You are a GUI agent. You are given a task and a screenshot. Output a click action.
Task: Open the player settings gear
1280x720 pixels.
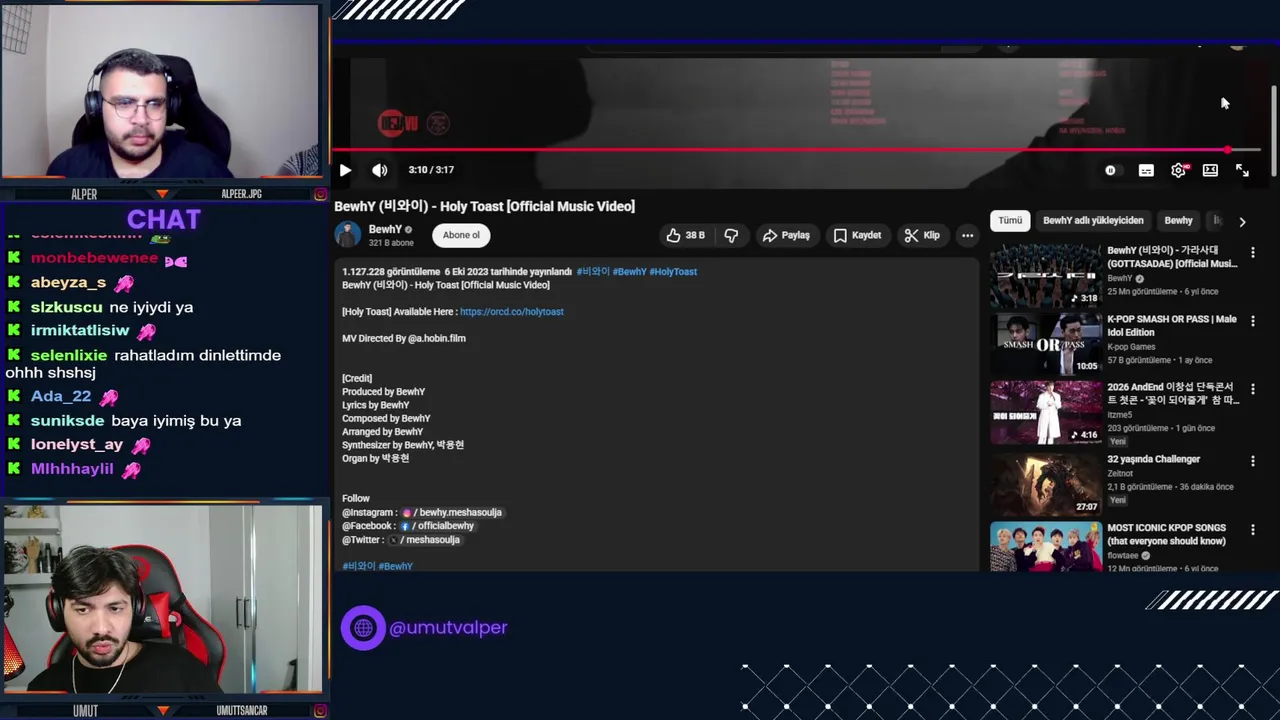[1178, 170]
